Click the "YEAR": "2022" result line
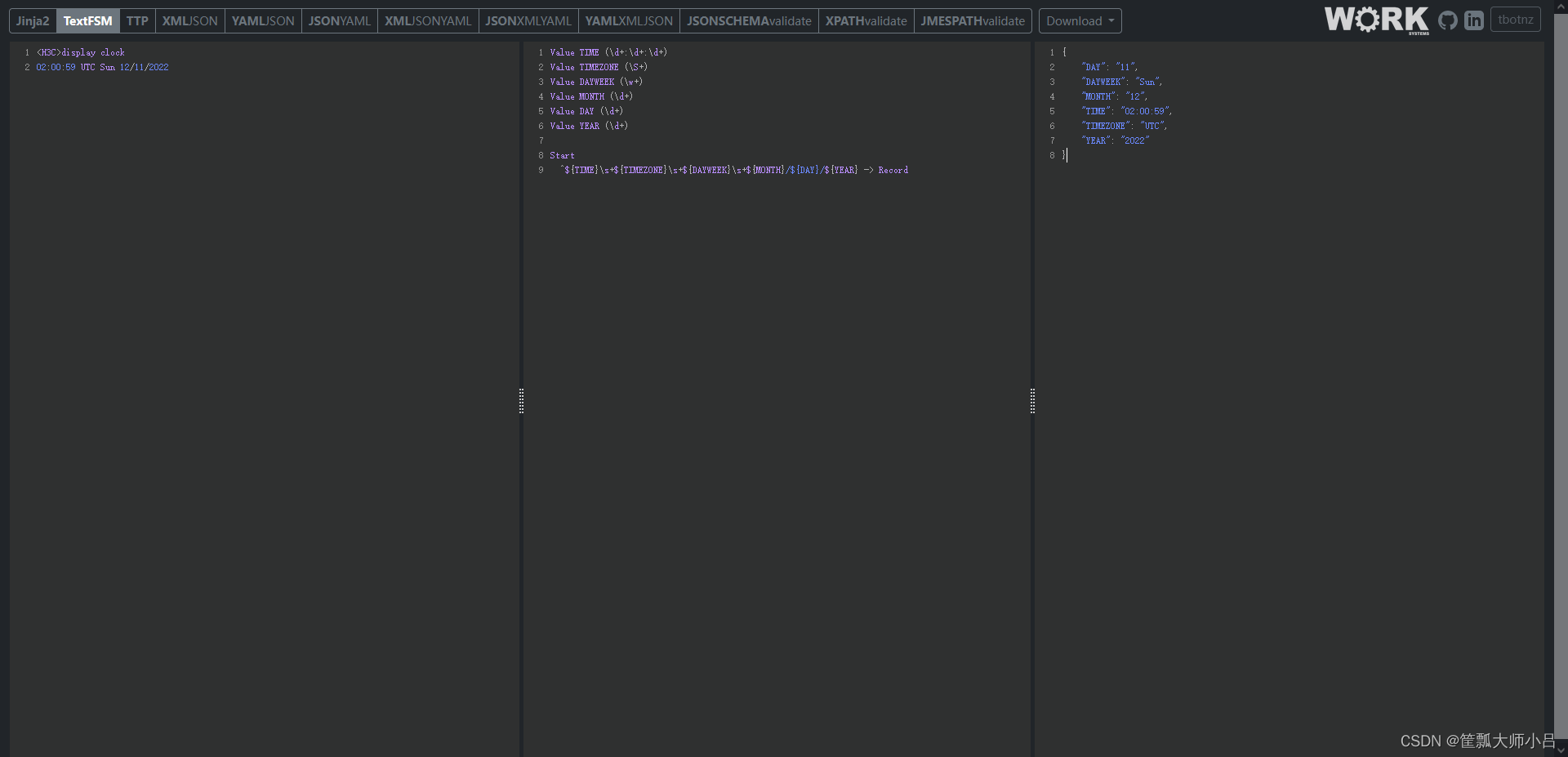This screenshot has width=1568, height=757. click(x=1115, y=140)
